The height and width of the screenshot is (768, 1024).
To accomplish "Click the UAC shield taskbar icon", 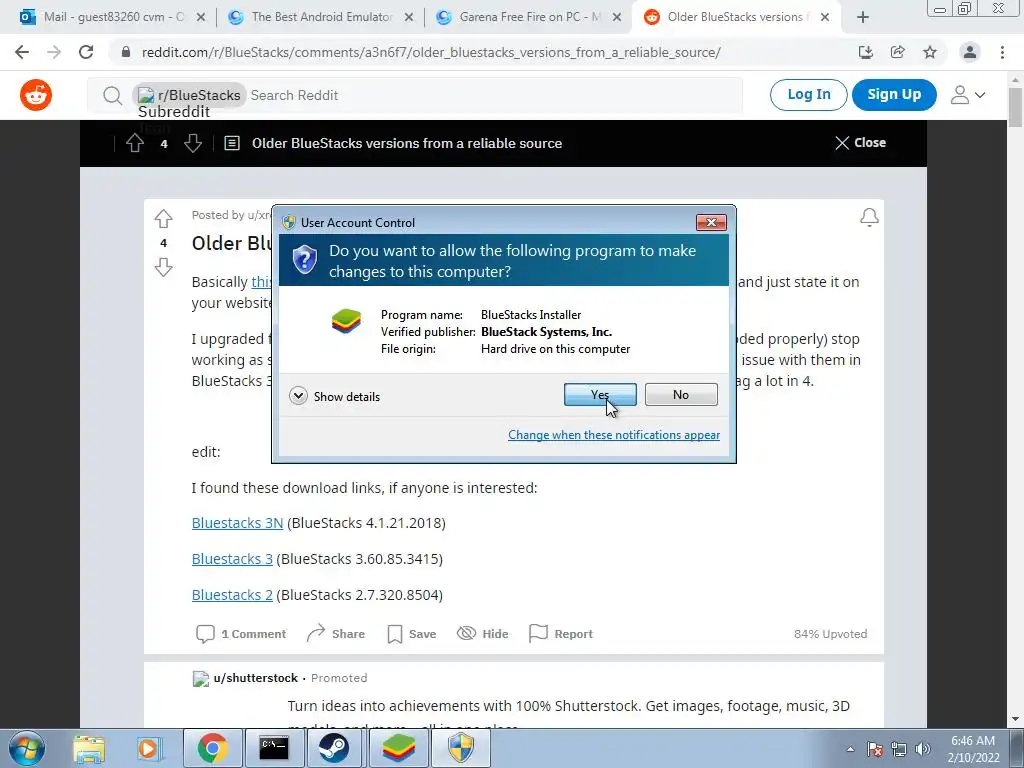I will [460, 748].
